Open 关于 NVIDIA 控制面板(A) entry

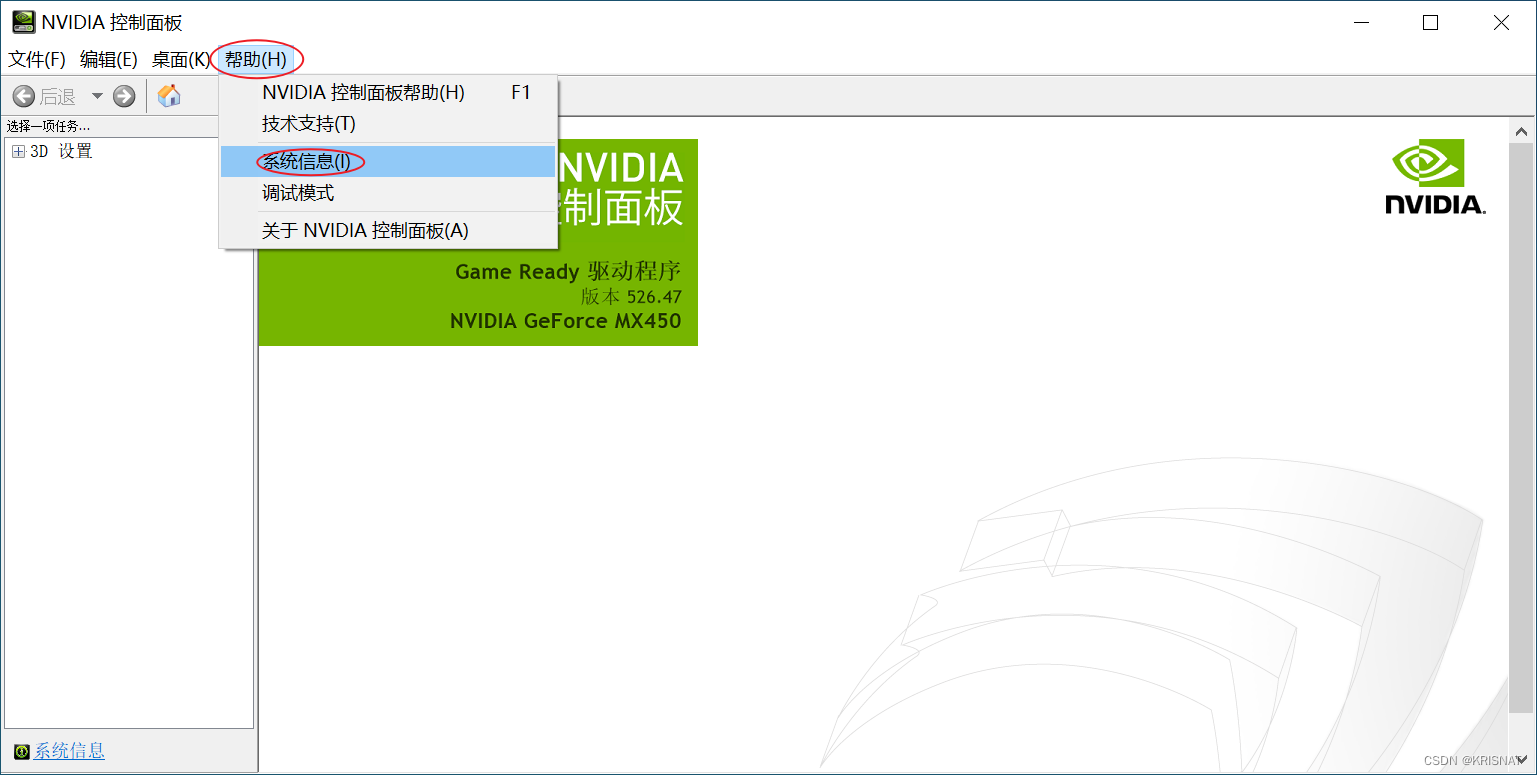click(x=388, y=231)
